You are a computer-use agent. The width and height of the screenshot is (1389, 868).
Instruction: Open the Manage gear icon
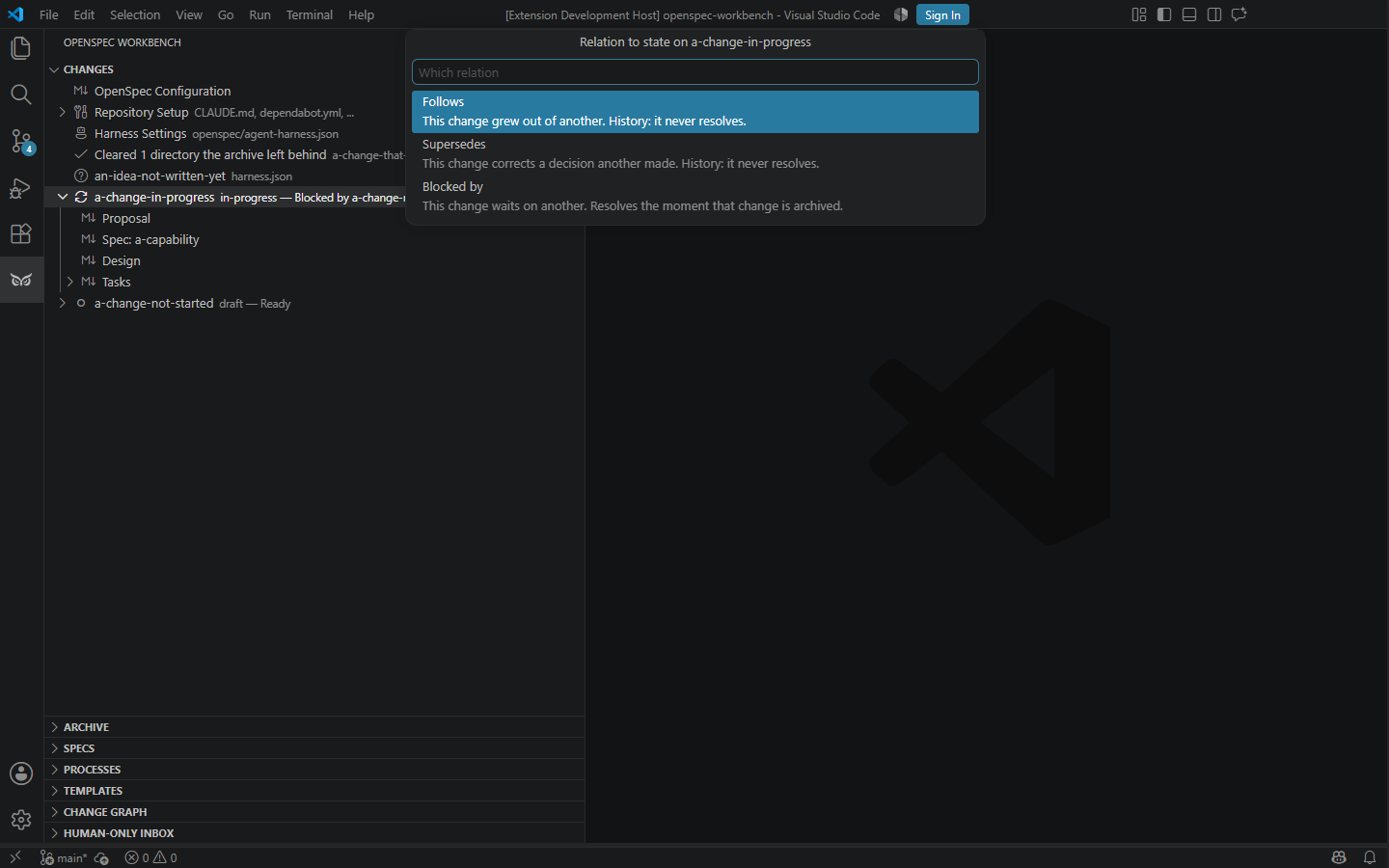click(x=21, y=820)
